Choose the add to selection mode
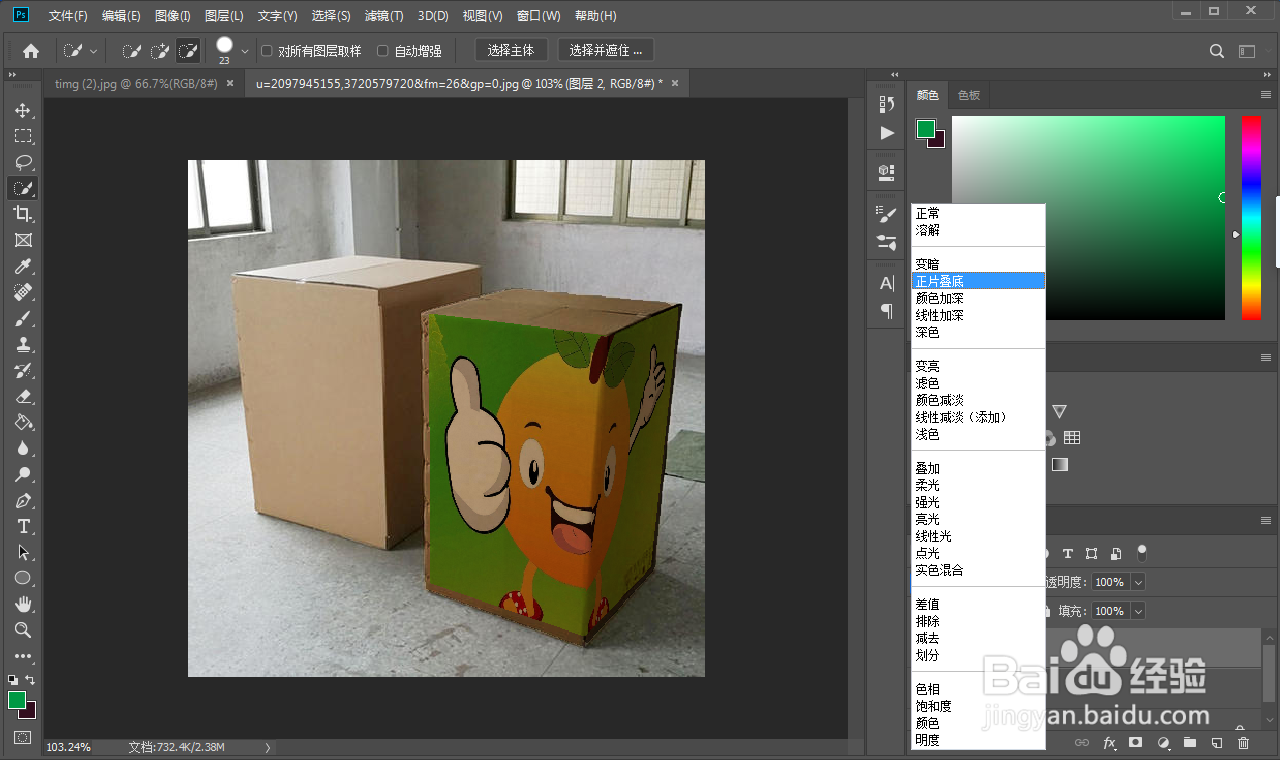 tap(159, 51)
